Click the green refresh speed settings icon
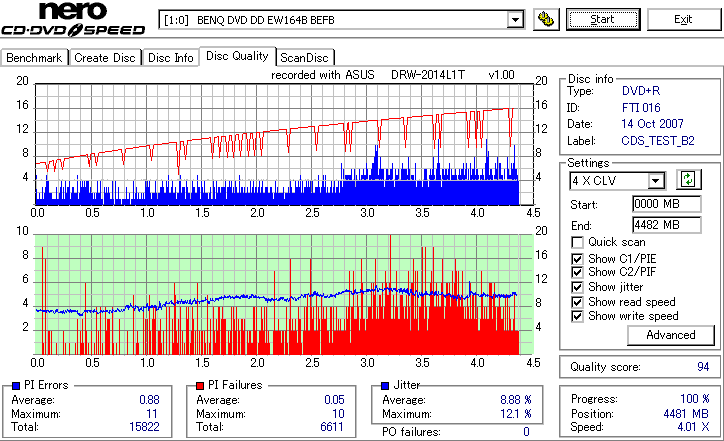Viewport: 724px width, 441px height. click(688, 180)
